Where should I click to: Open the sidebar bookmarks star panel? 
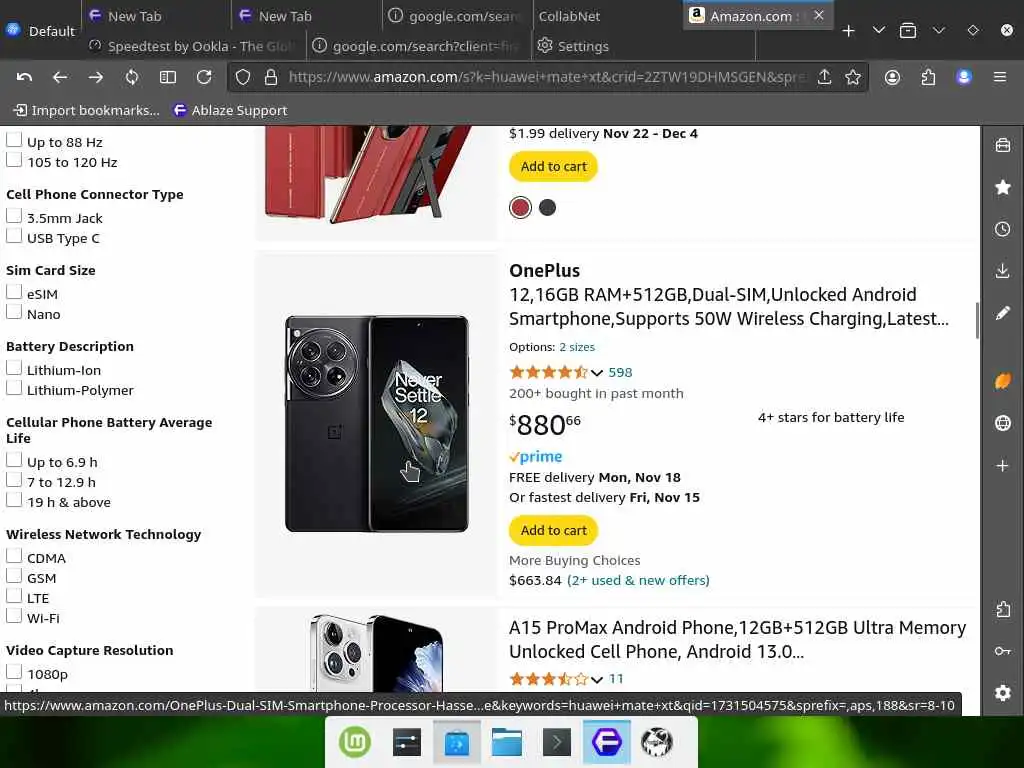coord(1003,187)
